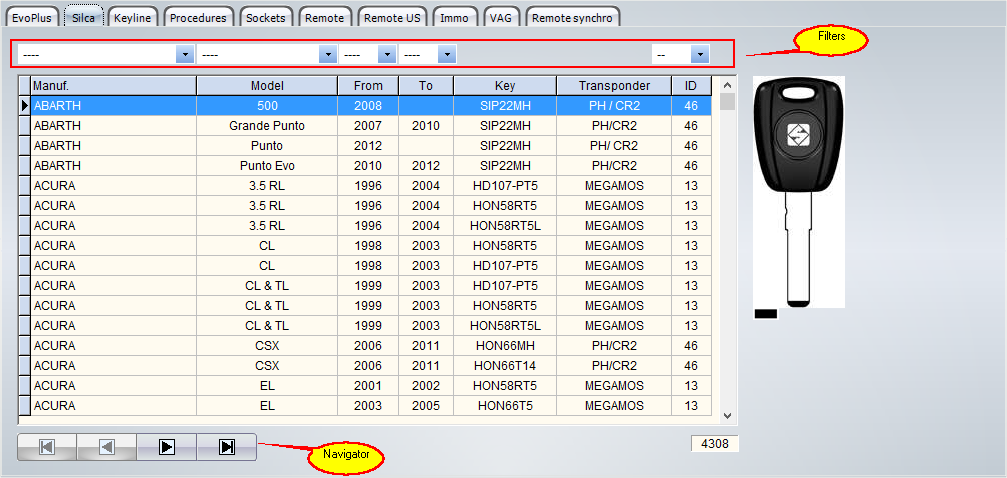Click the table scrollbar thumb
This screenshot has width=1007, height=478.
(x=727, y=103)
